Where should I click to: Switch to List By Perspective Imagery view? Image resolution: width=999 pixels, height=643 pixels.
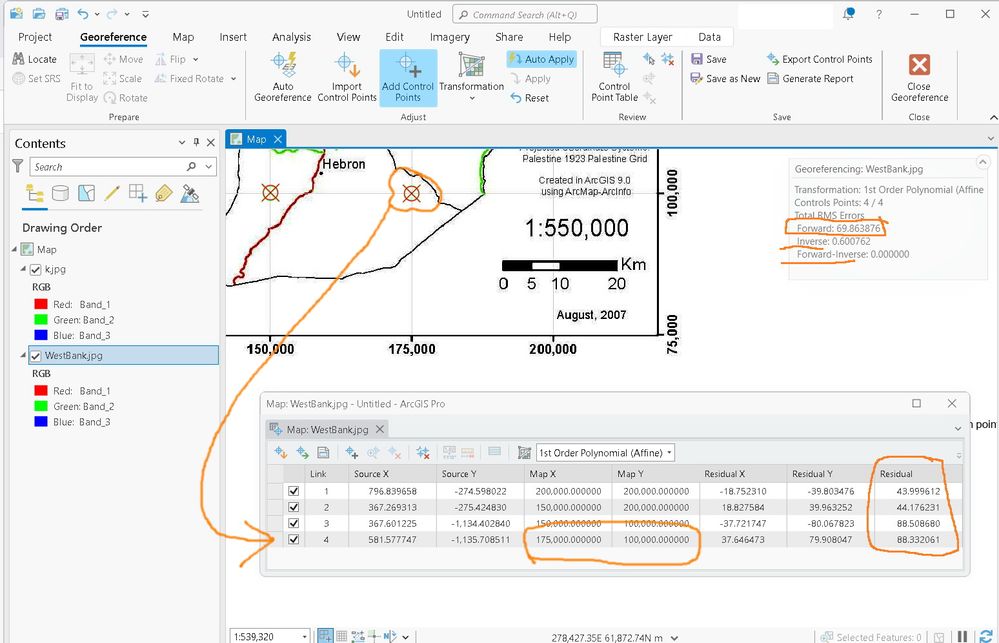(190, 193)
